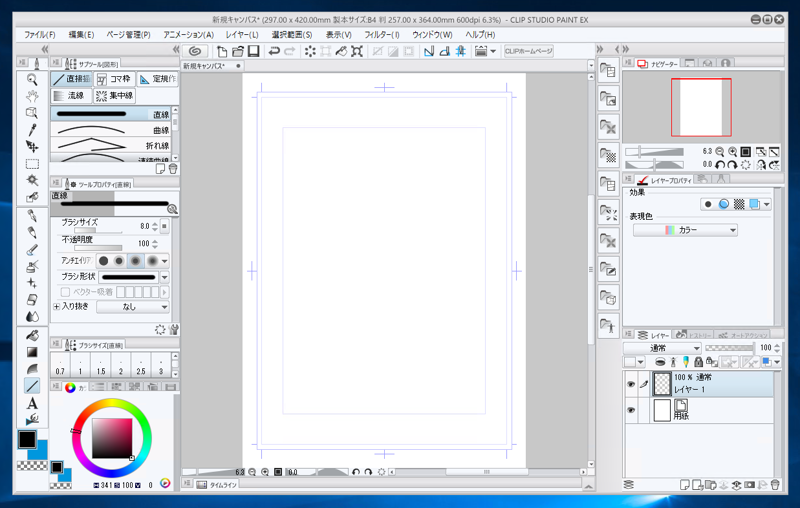The width and height of the screenshot is (800, 508).
Task: Expand the 入り抜き plus expander
Action: click(x=56, y=307)
